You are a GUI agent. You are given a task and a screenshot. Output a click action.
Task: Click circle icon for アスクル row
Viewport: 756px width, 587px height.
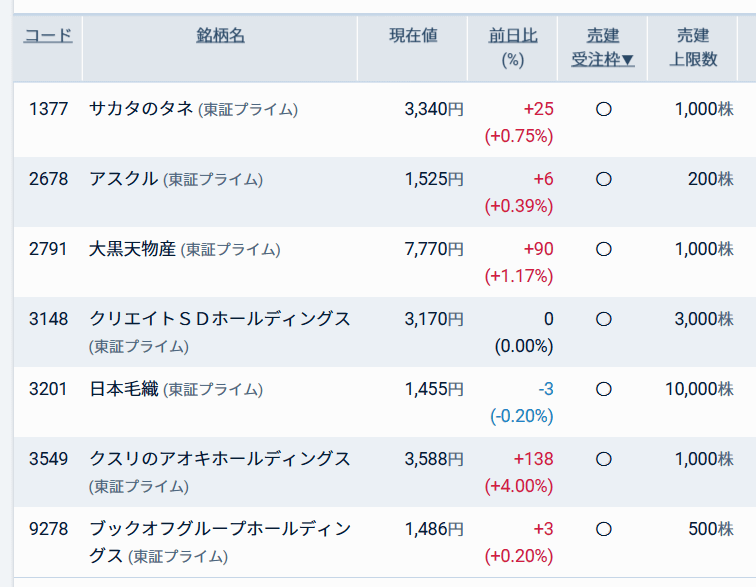604,179
